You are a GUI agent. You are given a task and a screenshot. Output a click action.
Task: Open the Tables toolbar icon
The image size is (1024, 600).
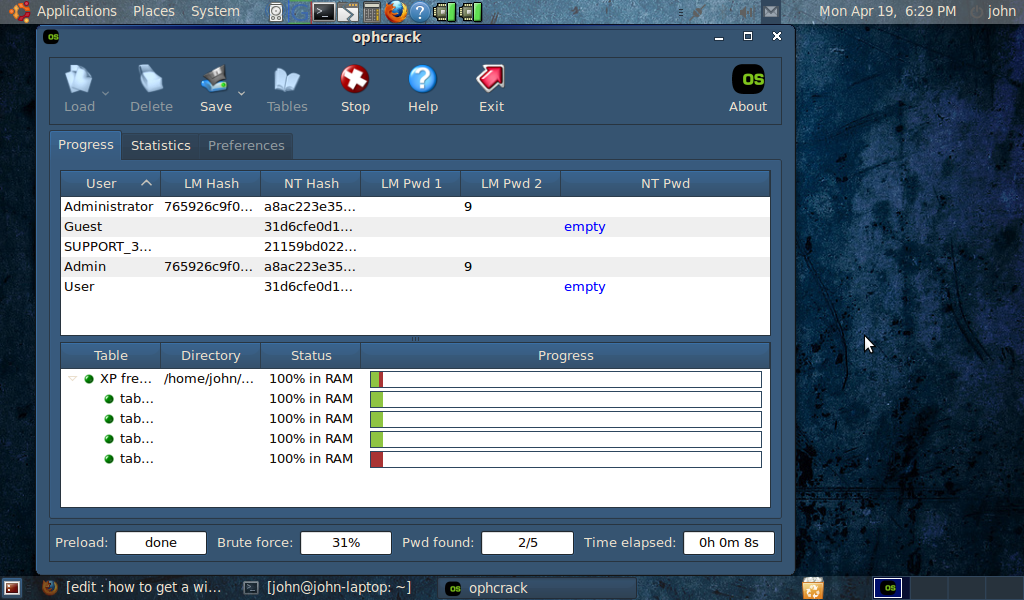287,80
